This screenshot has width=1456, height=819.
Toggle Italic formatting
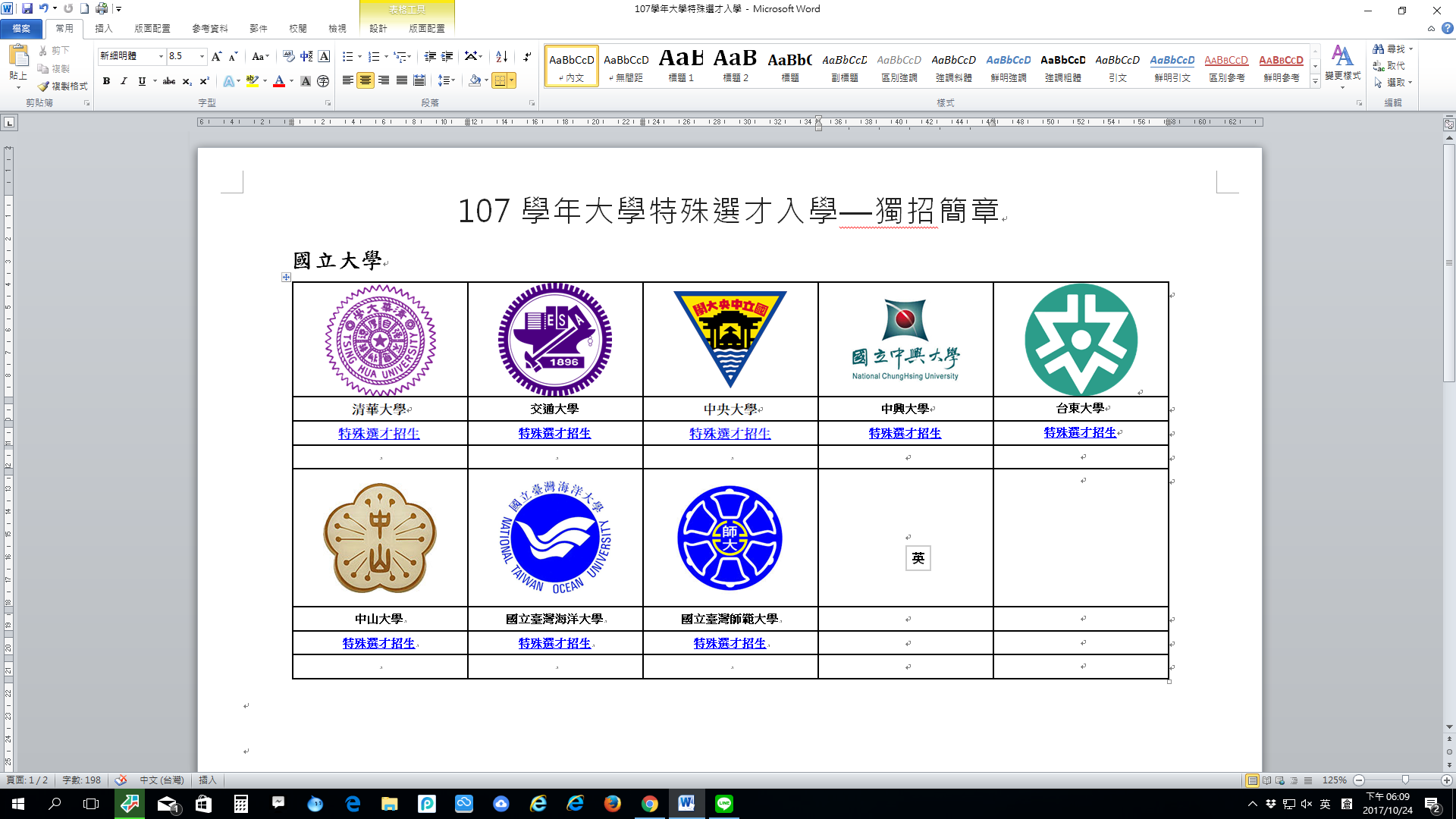(124, 81)
